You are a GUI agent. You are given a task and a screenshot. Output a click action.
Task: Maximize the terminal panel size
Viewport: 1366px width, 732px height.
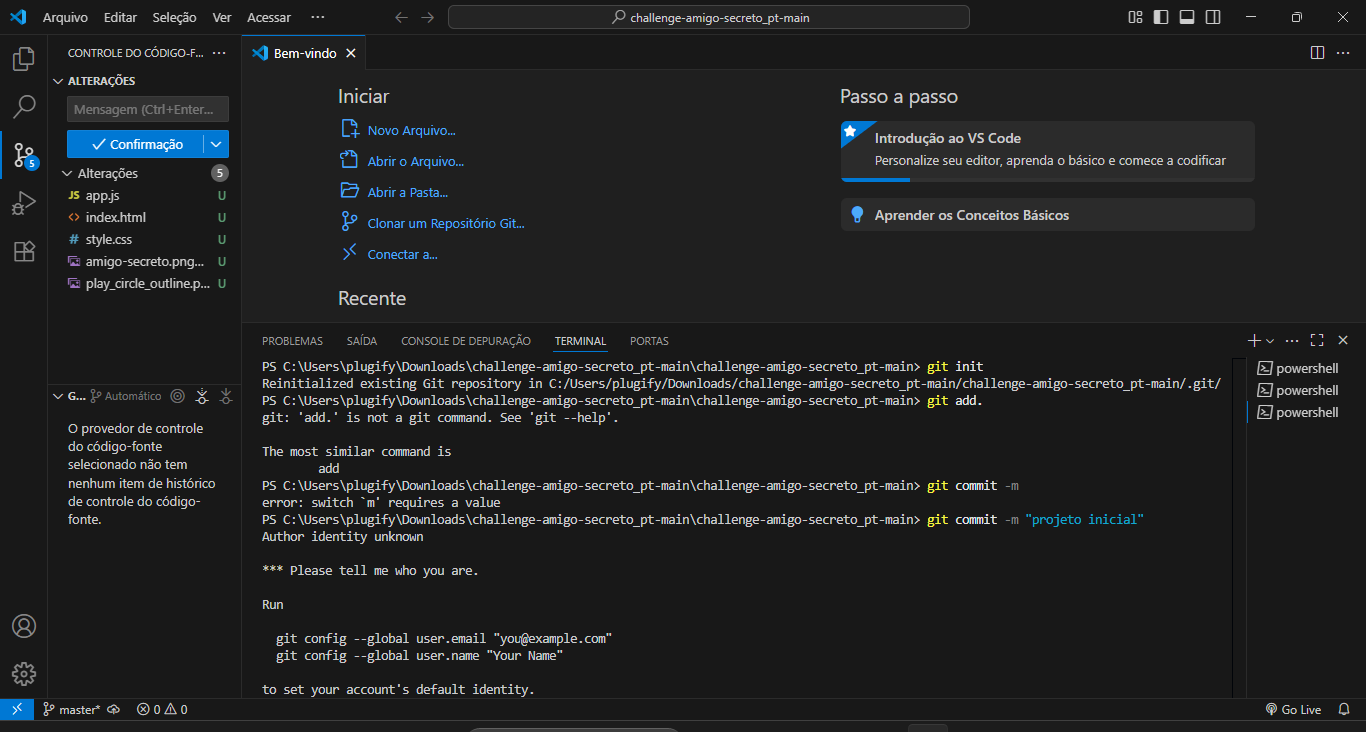(x=1317, y=340)
